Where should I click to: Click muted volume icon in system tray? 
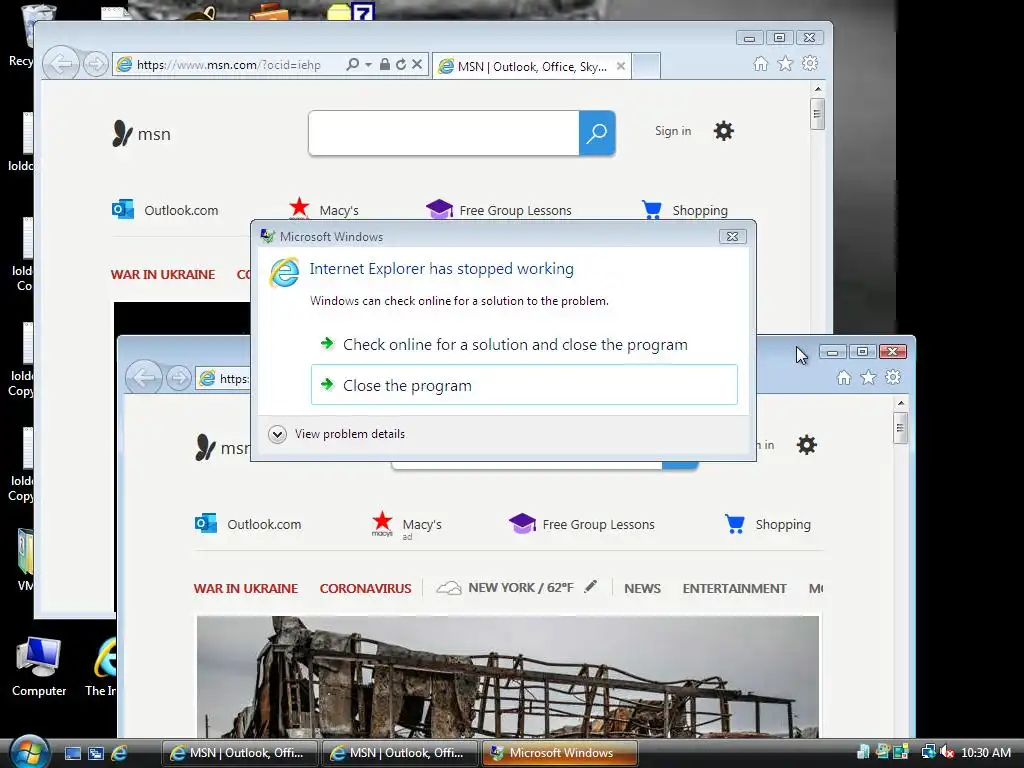coord(946,752)
